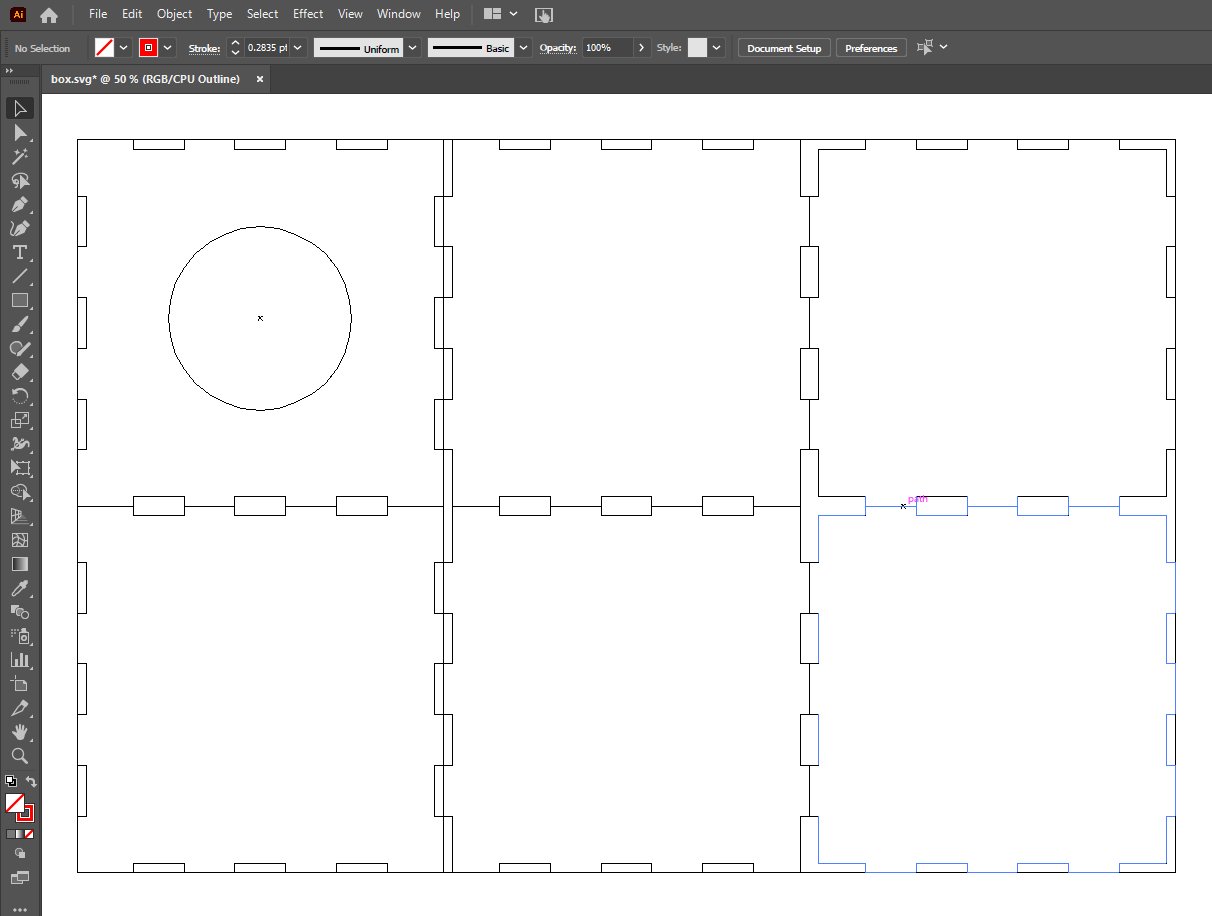This screenshot has height=916, width=1212.
Task: Switch to the Zoom tool
Action: (x=19, y=756)
